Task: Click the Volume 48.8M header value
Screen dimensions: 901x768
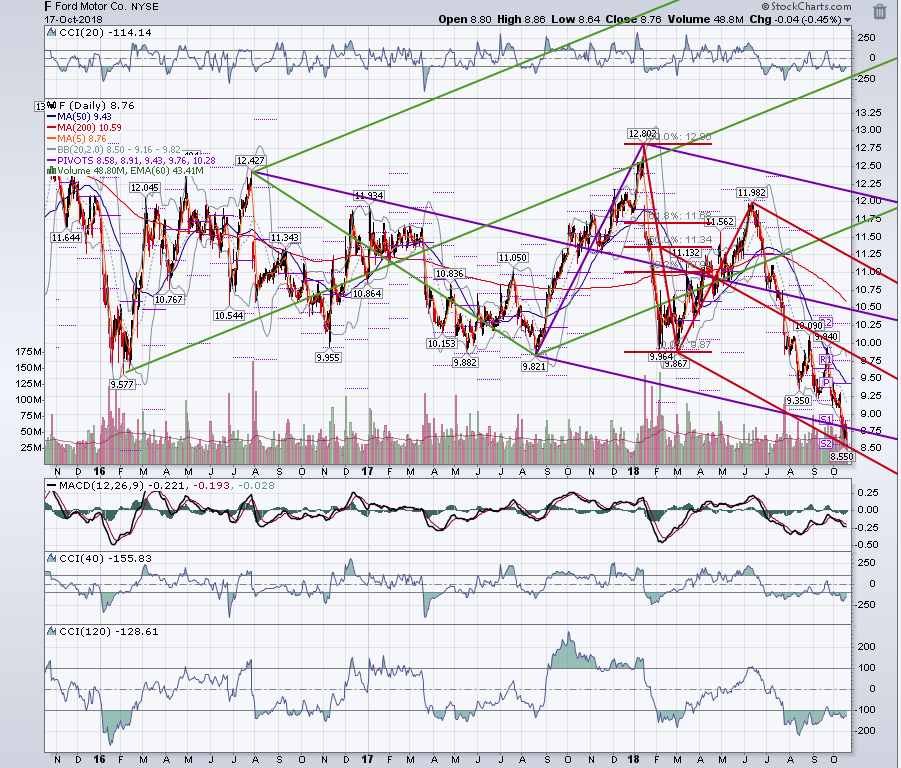Action: pos(706,20)
